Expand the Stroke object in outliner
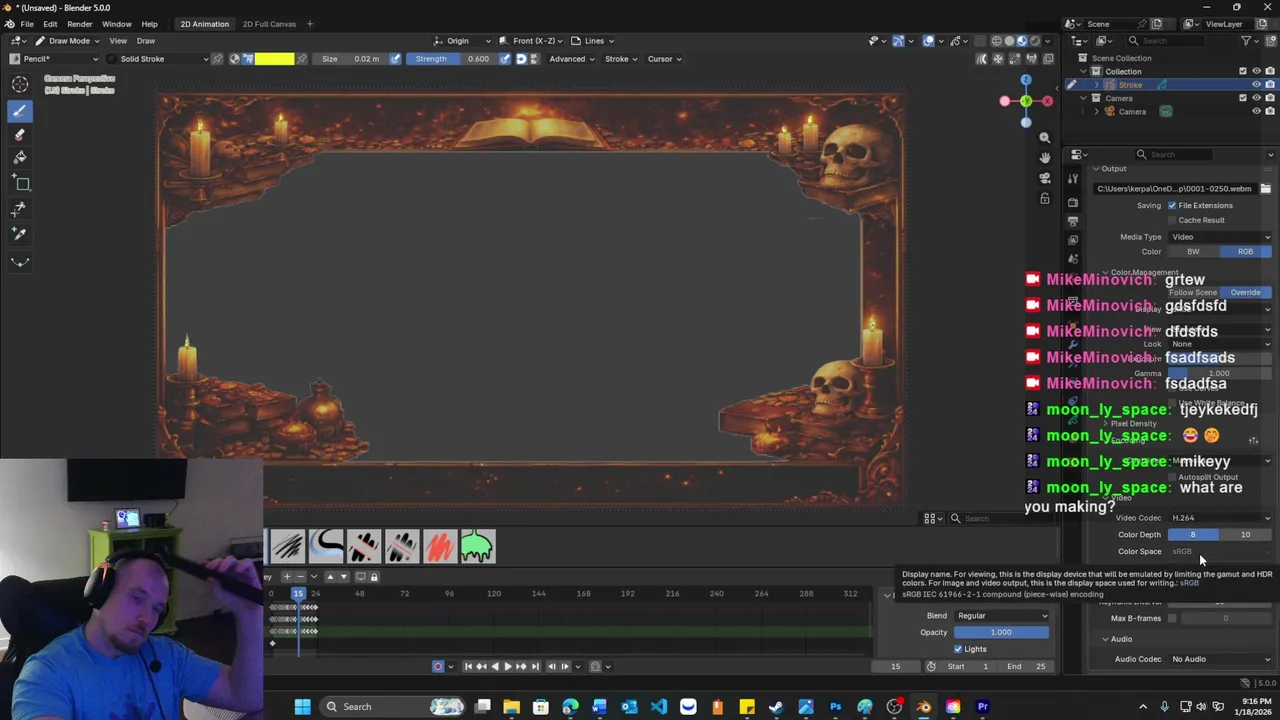 point(1096,85)
